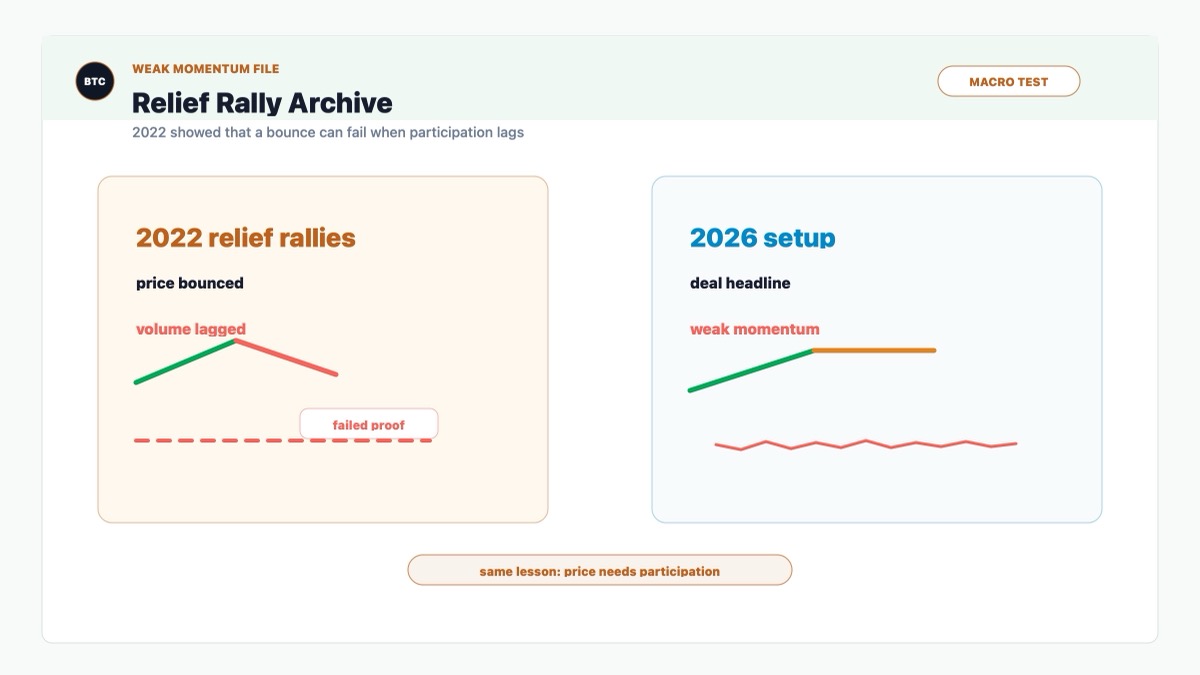
Task: Click the Relief Rally Archive title
Action: pos(262,103)
